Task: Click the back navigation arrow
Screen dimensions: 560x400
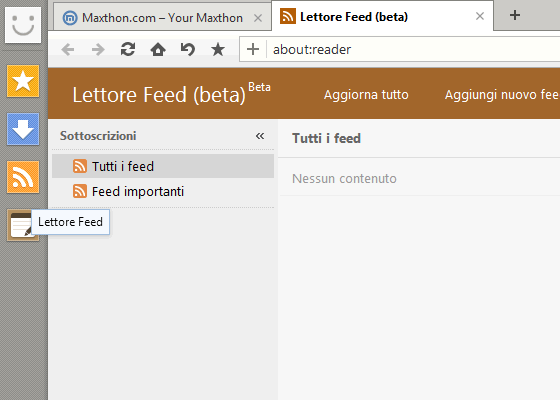Action: (x=68, y=49)
